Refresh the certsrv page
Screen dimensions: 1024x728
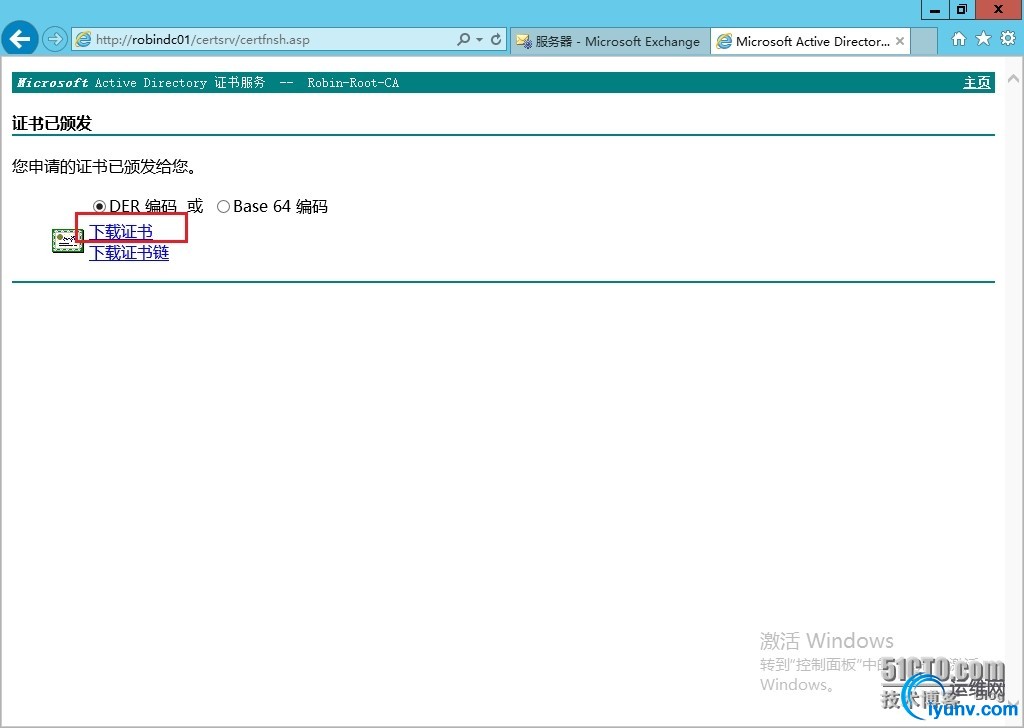(496, 39)
